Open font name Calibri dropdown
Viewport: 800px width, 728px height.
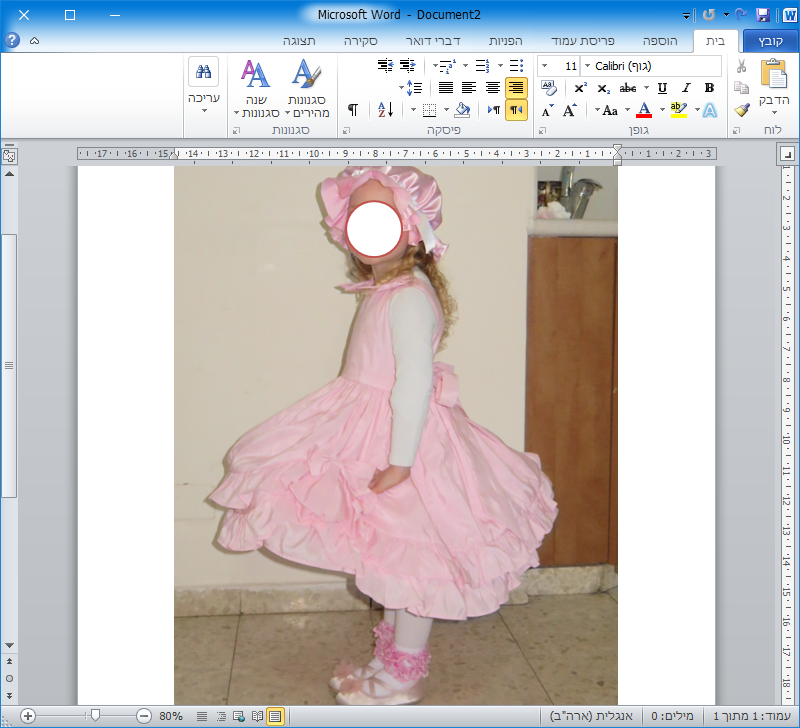coord(587,66)
